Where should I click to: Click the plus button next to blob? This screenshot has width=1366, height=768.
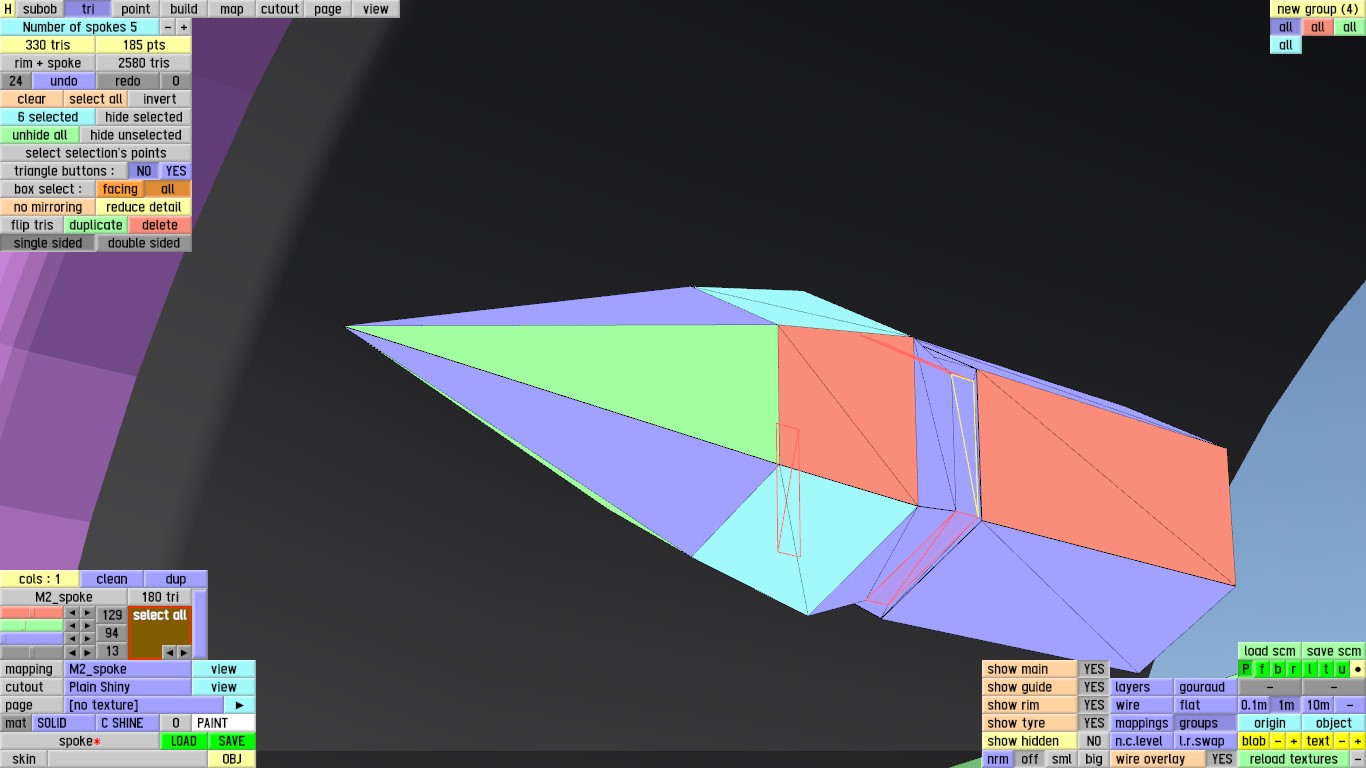click(1293, 741)
